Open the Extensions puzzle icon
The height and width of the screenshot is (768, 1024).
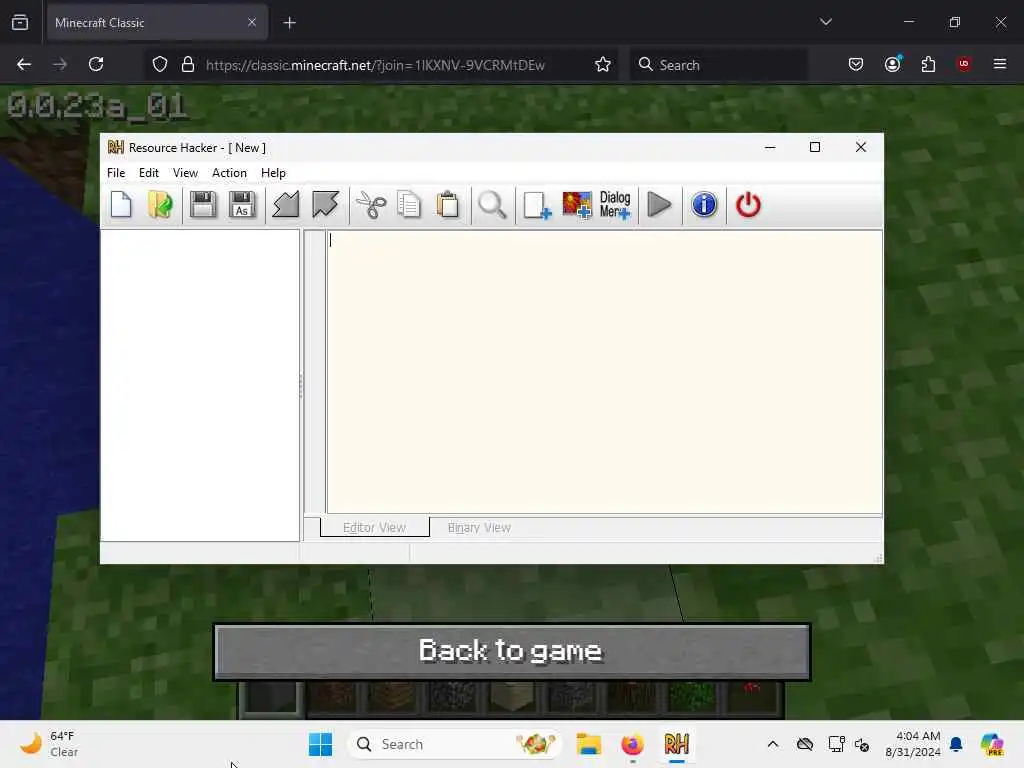click(928, 65)
